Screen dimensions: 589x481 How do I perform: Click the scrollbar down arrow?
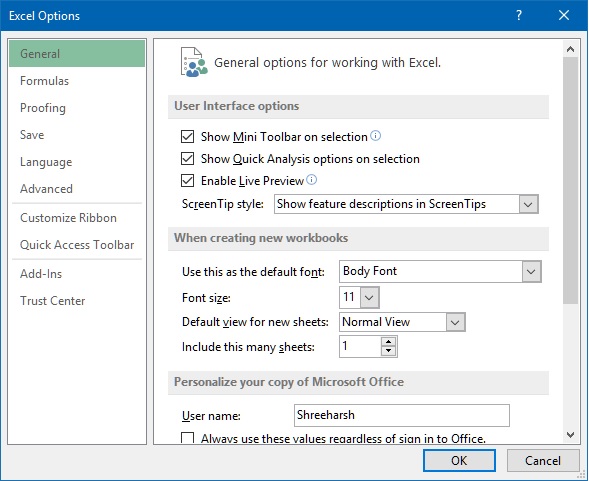pyautogui.click(x=570, y=435)
